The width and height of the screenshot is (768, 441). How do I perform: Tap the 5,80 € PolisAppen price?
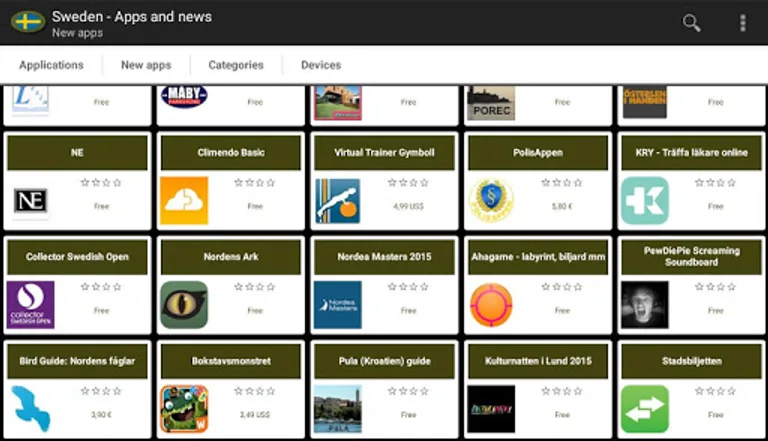[x=562, y=206]
